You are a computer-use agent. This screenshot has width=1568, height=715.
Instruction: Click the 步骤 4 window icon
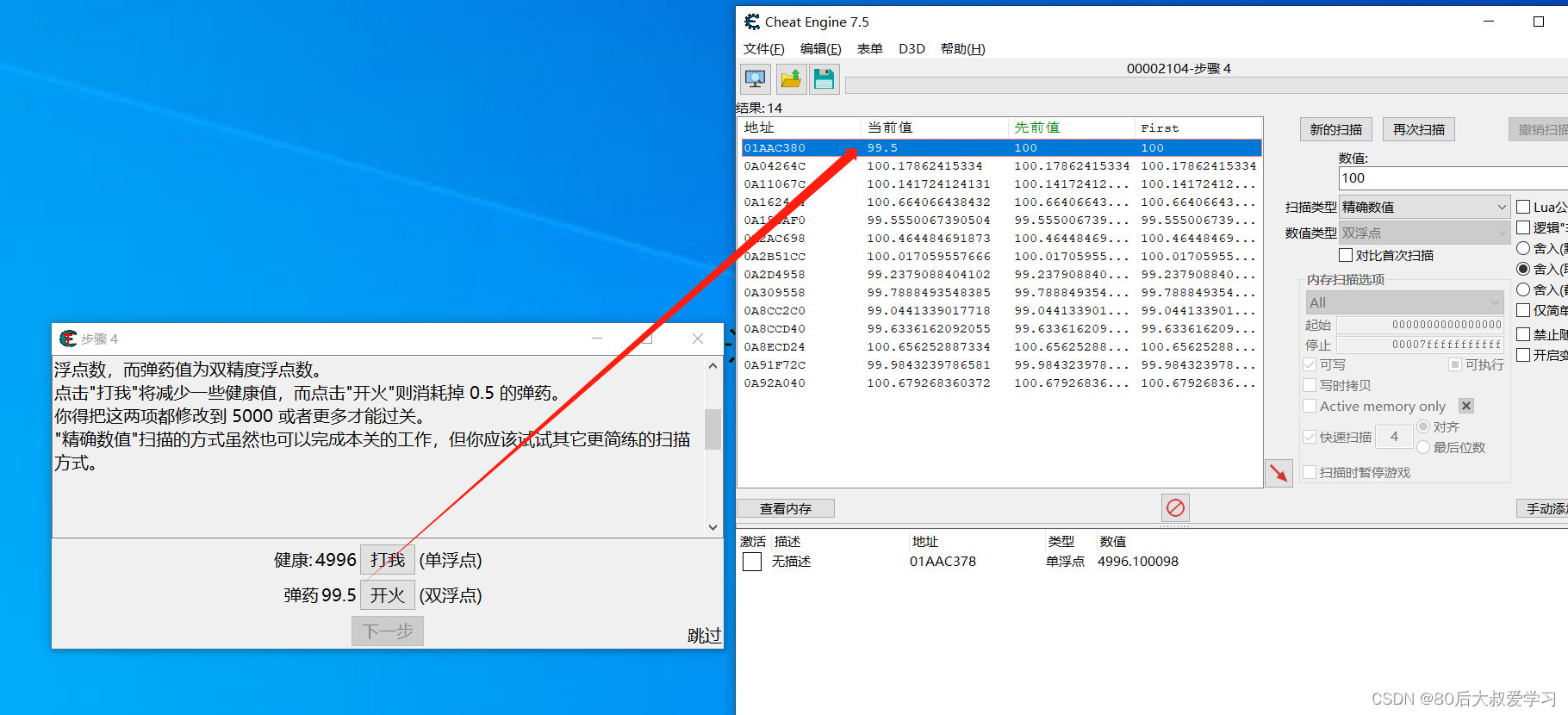pos(68,339)
